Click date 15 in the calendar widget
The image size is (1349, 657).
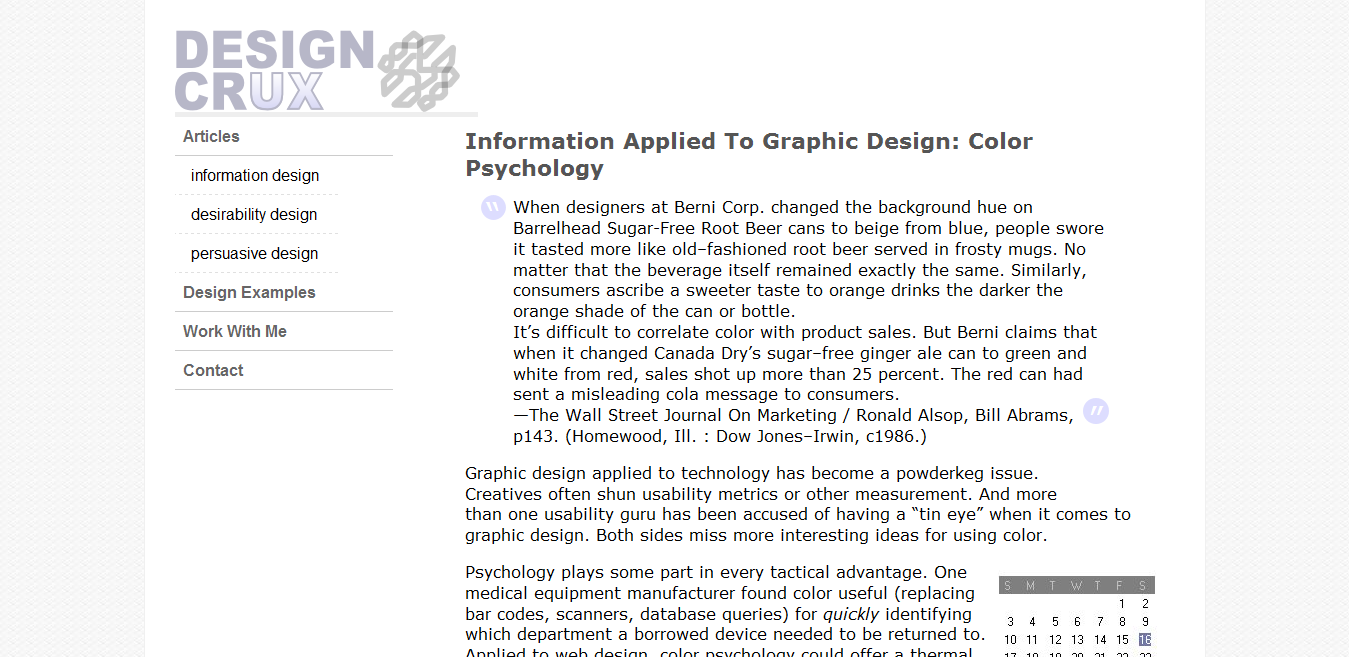tap(1122, 639)
